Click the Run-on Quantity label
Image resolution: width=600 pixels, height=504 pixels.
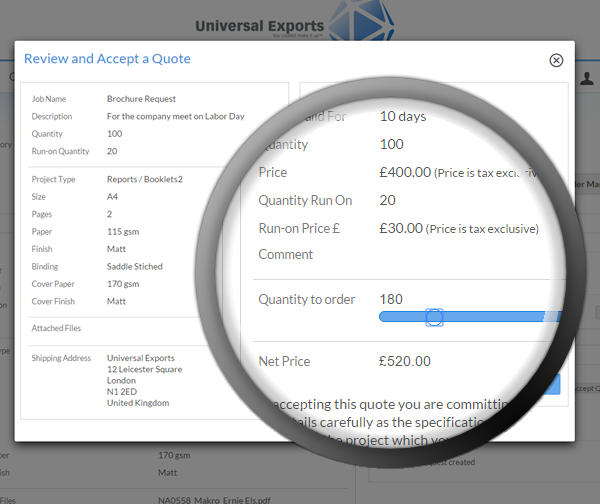tap(60, 151)
